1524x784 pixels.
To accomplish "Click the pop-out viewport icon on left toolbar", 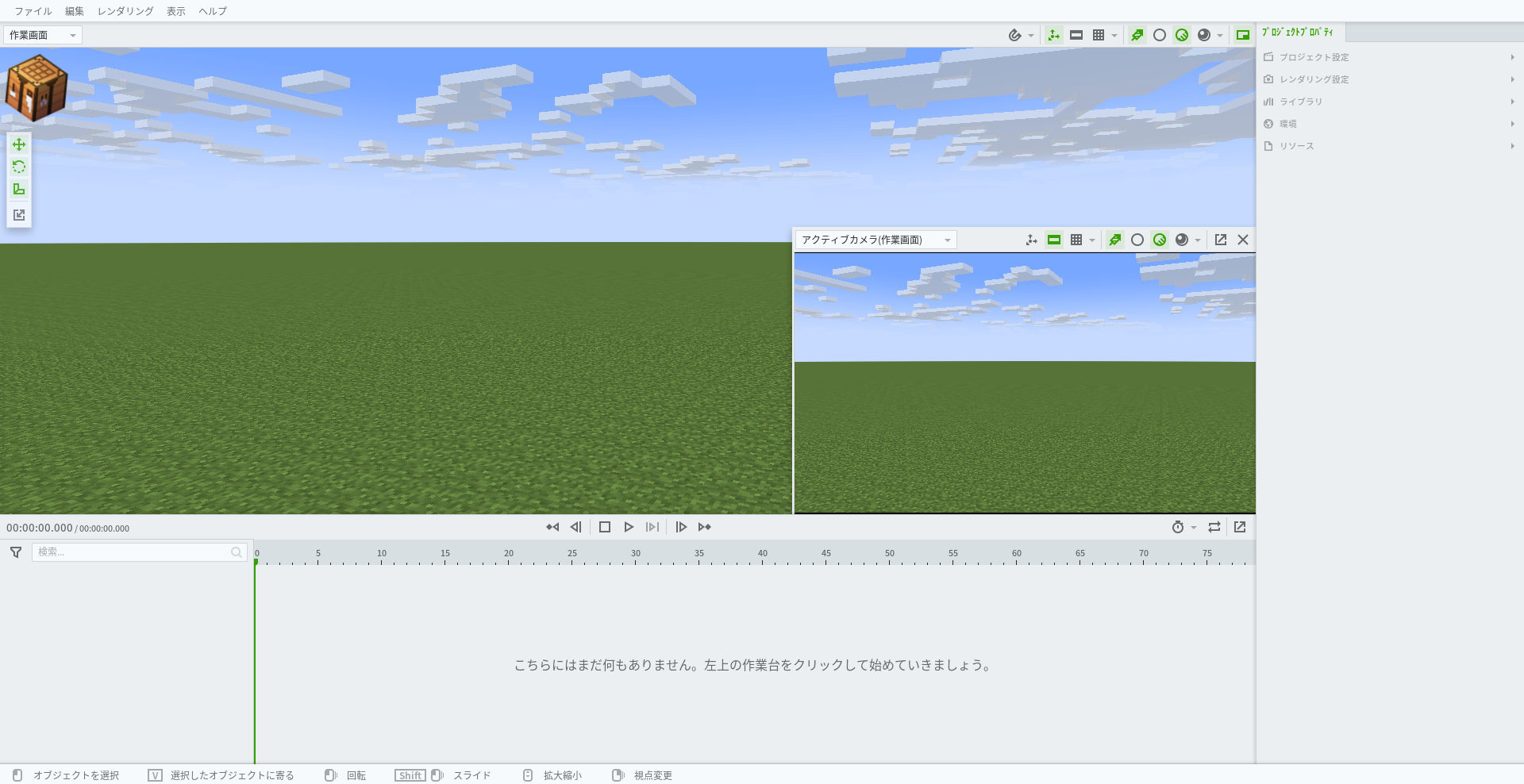I will [19, 214].
